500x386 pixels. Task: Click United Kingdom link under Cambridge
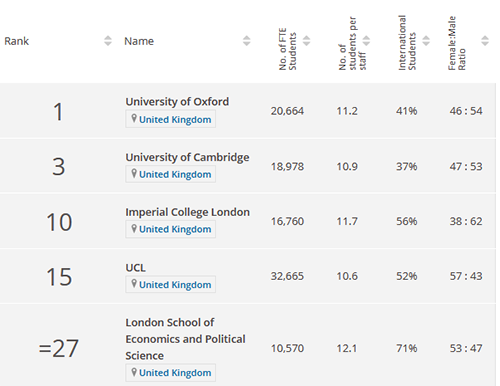(x=175, y=174)
